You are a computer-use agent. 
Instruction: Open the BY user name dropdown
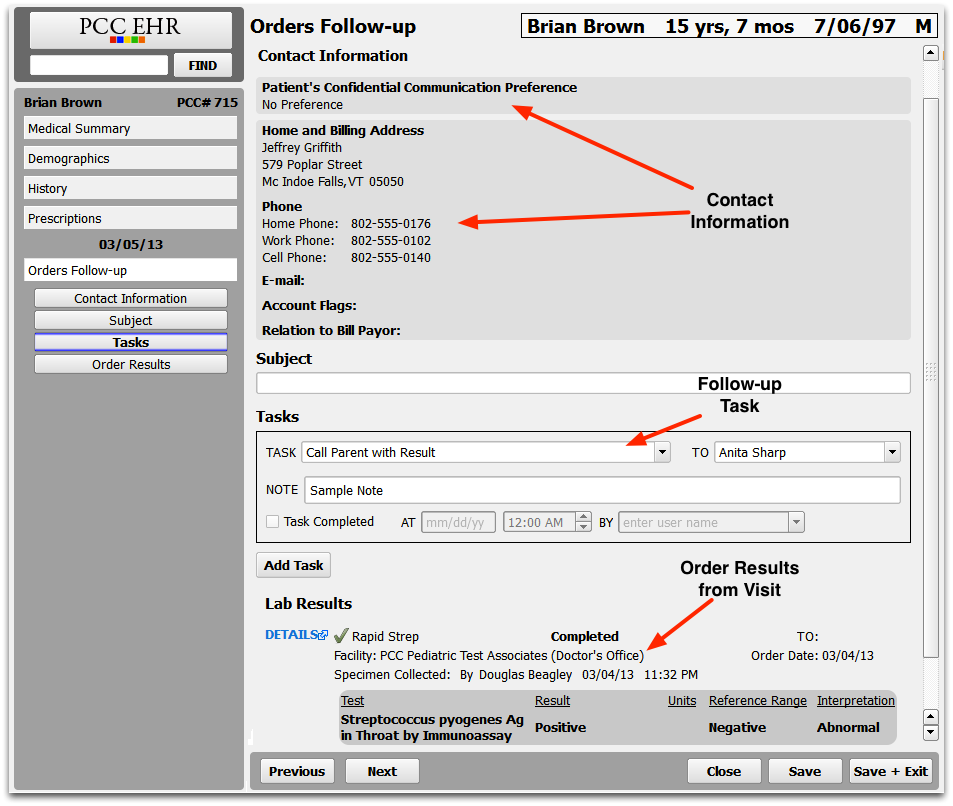click(x=796, y=522)
